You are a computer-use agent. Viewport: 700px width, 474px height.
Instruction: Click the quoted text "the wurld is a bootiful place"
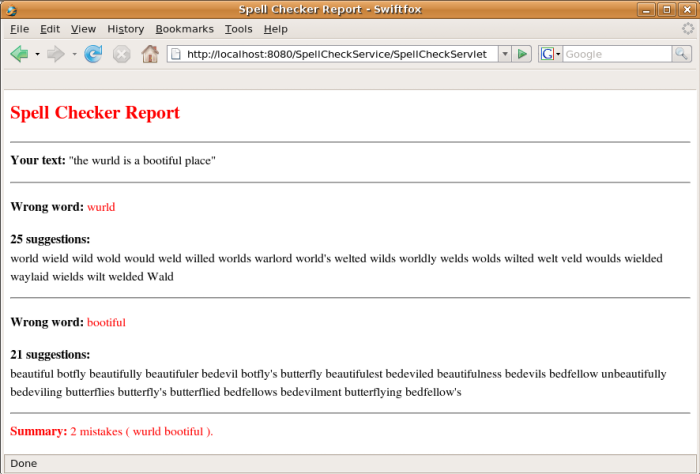pos(142,160)
